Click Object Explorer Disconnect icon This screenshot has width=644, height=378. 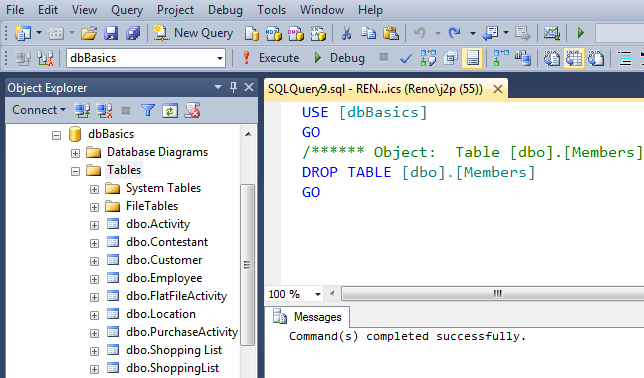point(104,110)
